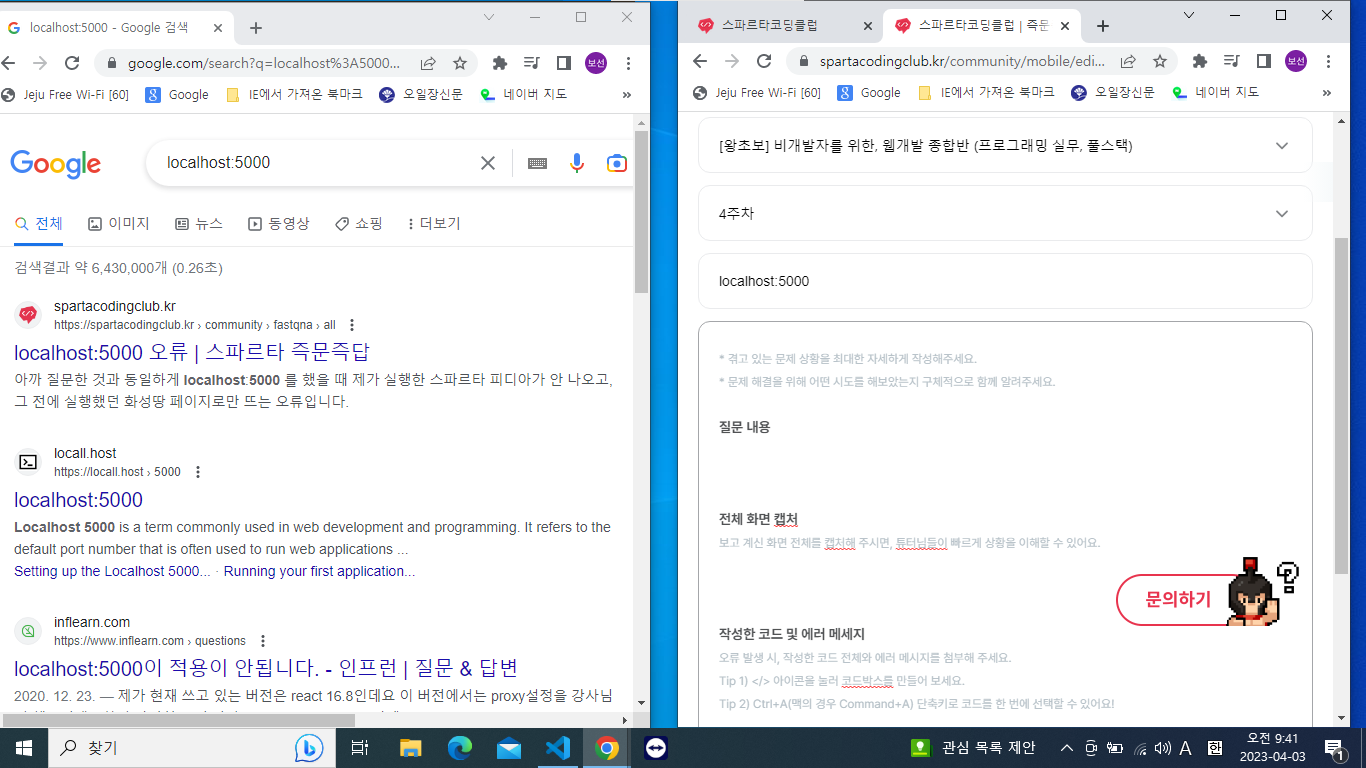The width and height of the screenshot is (1366, 768).
Task: Open side panel icon in left Chrome window
Action: click(x=564, y=63)
